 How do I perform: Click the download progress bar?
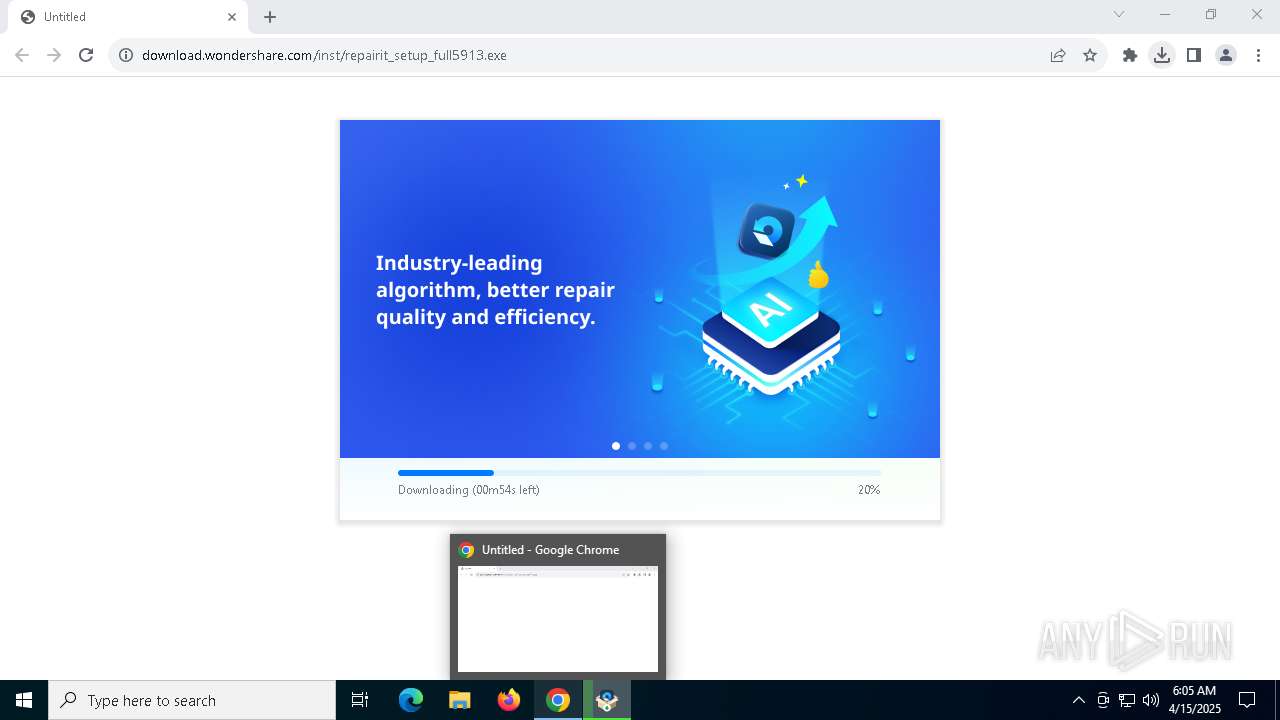[639, 473]
